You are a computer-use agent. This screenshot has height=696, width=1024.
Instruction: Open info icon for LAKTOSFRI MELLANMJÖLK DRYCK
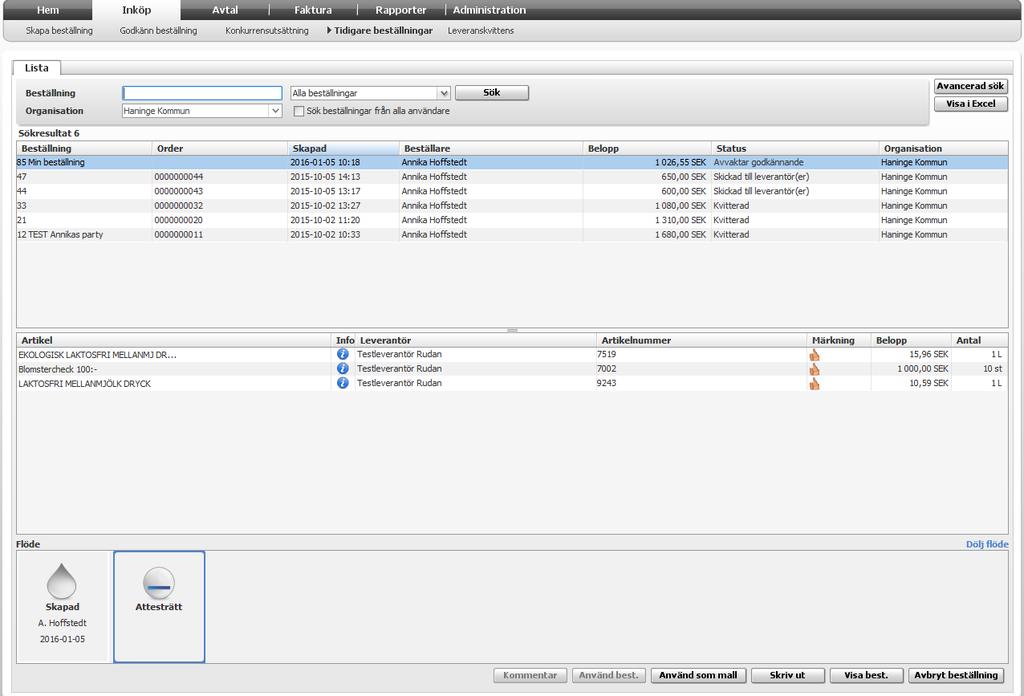click(x=342, y=383)
